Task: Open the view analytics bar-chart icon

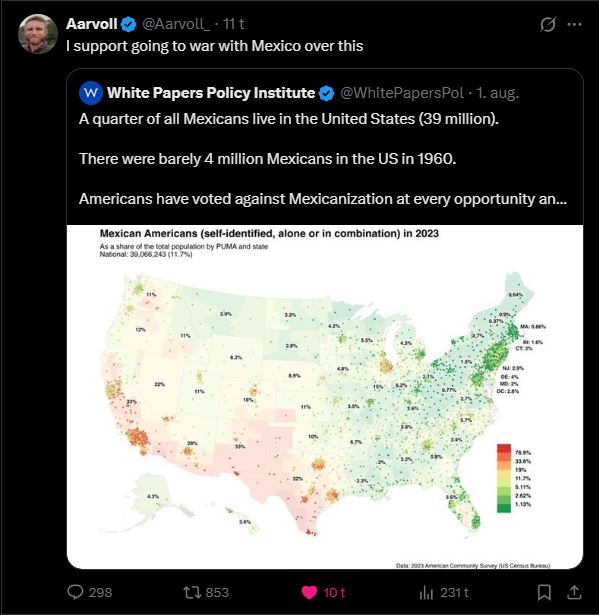Action: (x=426, y=592)
